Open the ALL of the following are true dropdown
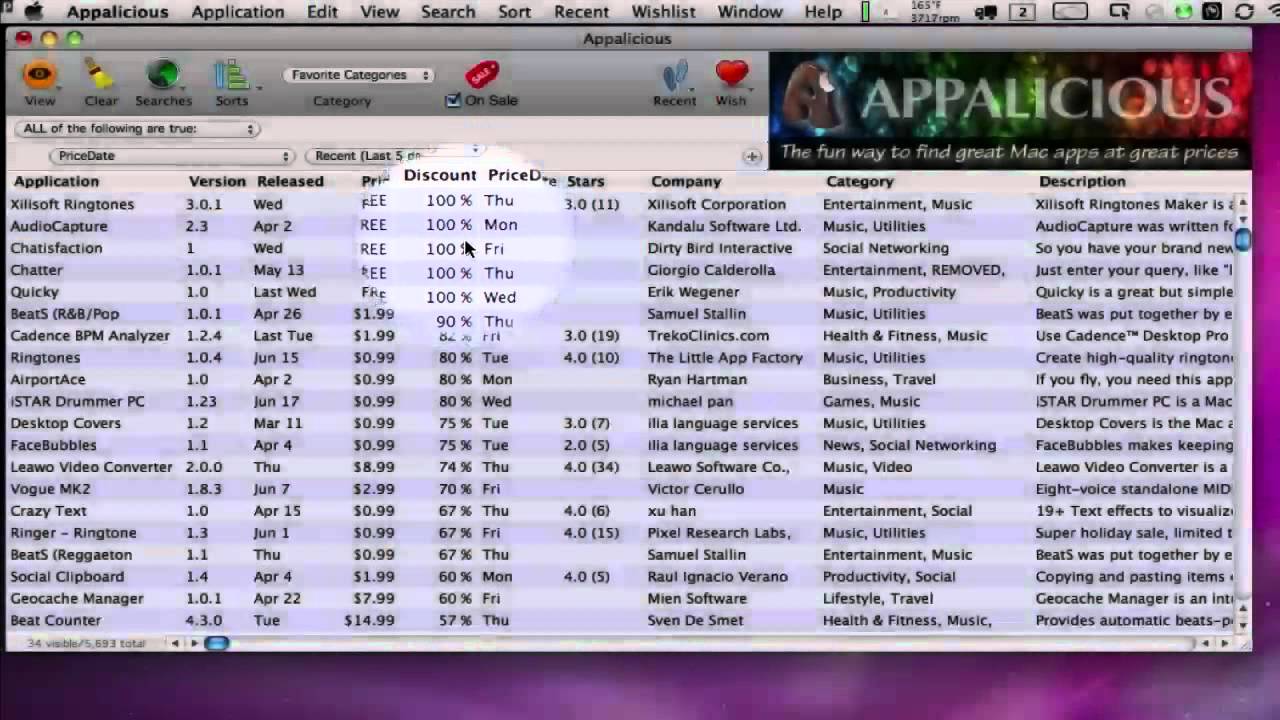Image resolution: width=1280 pixels, height=720 pixels. (x=137, y=129)
